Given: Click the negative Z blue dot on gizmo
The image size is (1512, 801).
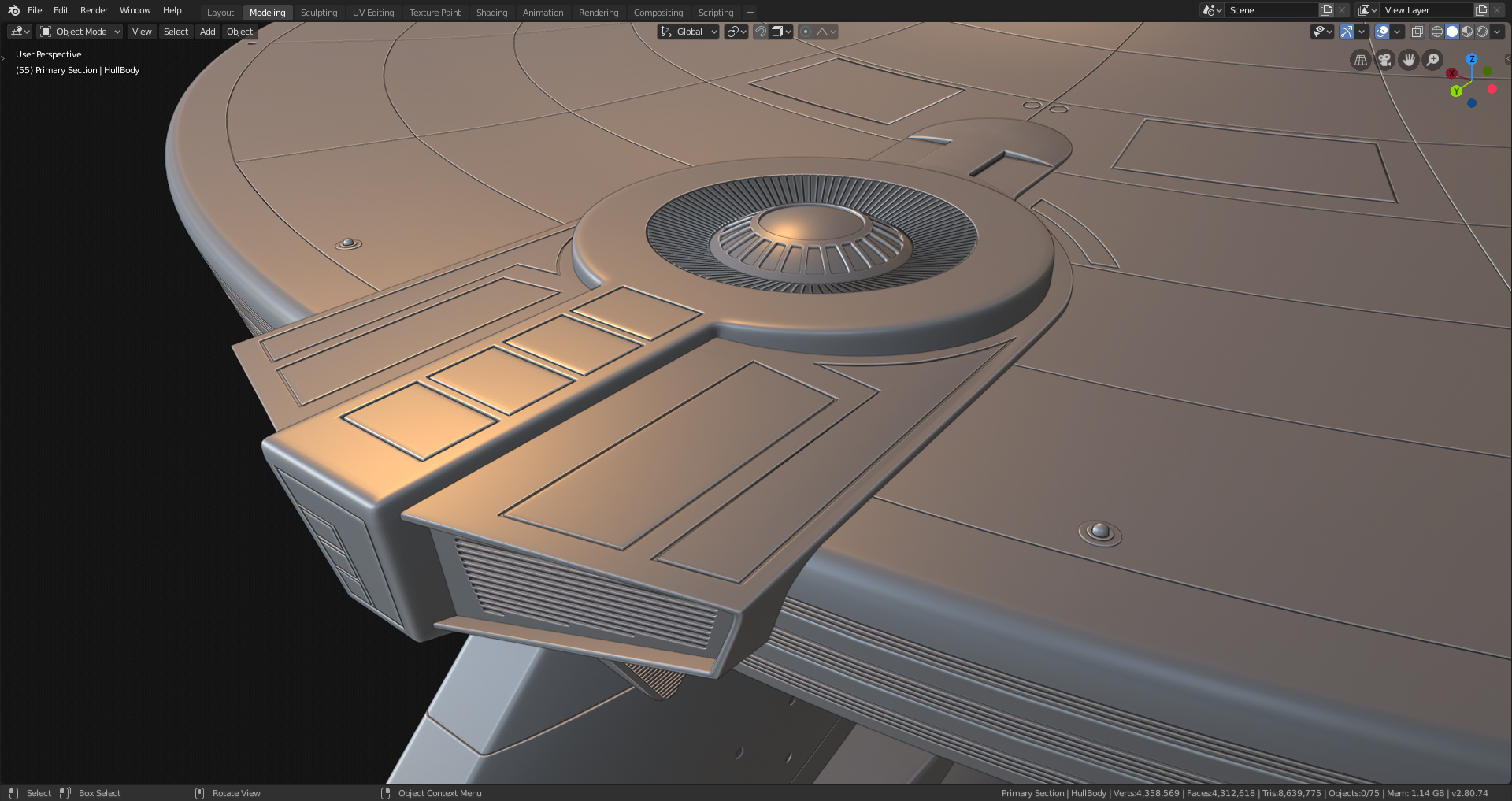Looking at the screenshot, I should [x=1471, y=103].
